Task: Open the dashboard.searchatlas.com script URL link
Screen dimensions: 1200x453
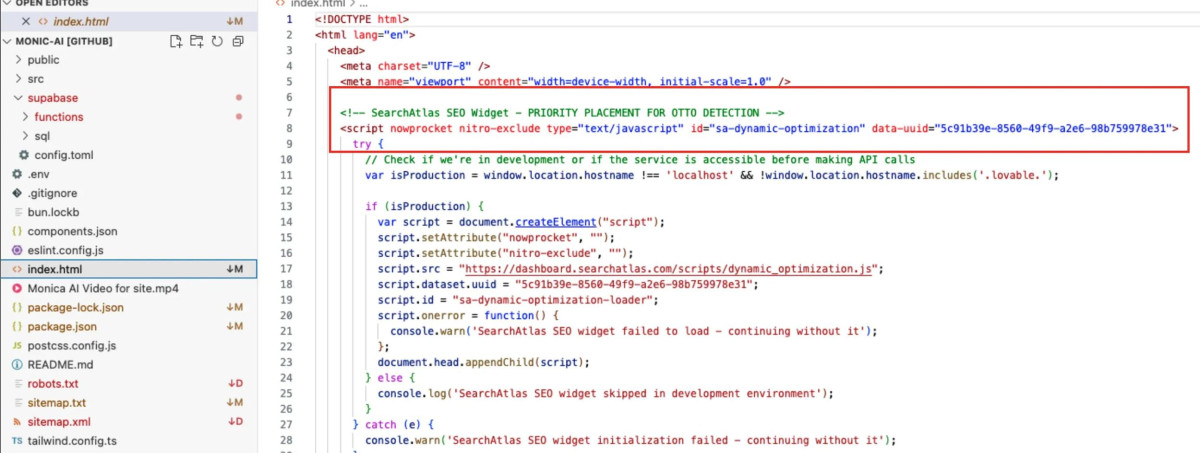Action: point(672,269)
